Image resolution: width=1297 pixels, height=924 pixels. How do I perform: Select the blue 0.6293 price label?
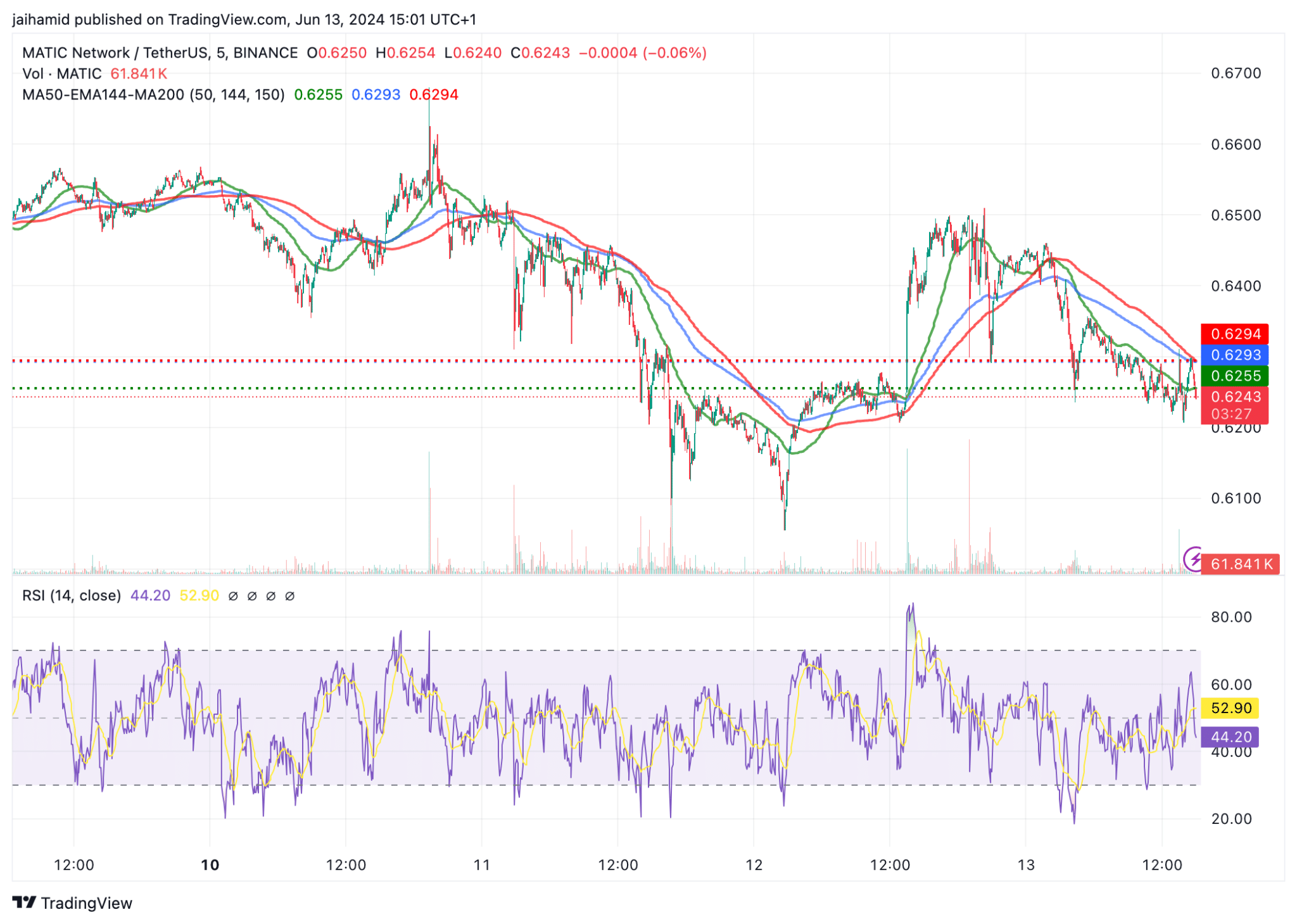click(1234, 355)
